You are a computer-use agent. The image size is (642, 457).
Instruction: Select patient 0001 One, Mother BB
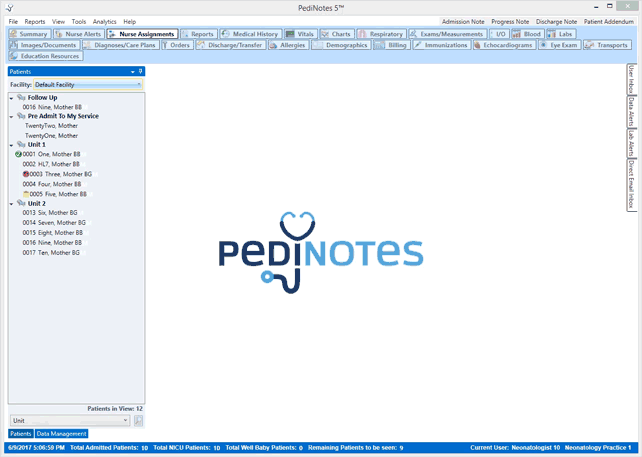point(51,154)
